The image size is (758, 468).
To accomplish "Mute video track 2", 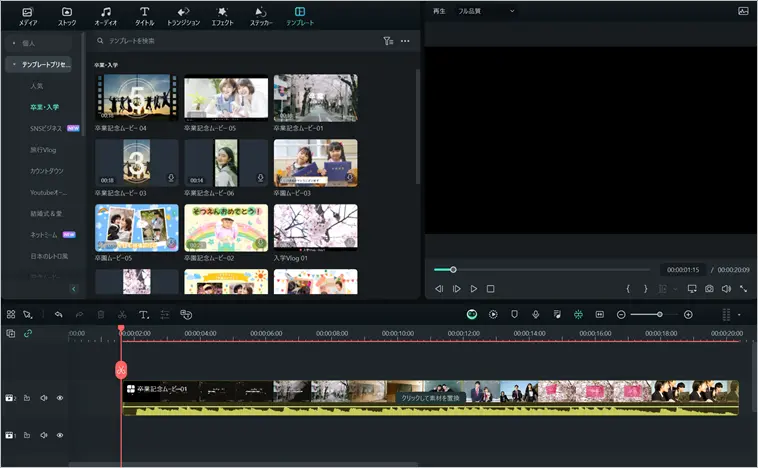I will coord(44,398).
